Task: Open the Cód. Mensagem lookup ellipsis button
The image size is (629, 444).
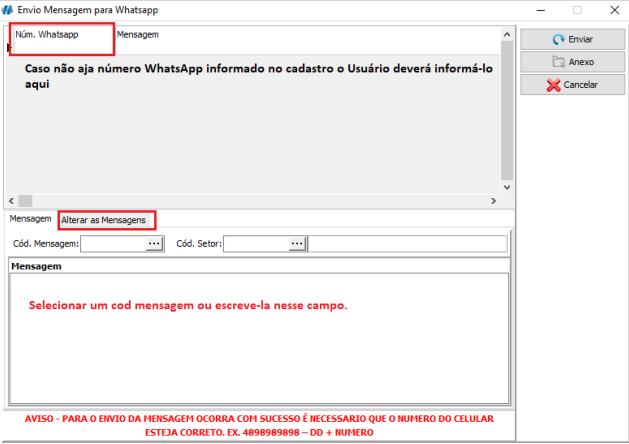Action: coord(154,243)
